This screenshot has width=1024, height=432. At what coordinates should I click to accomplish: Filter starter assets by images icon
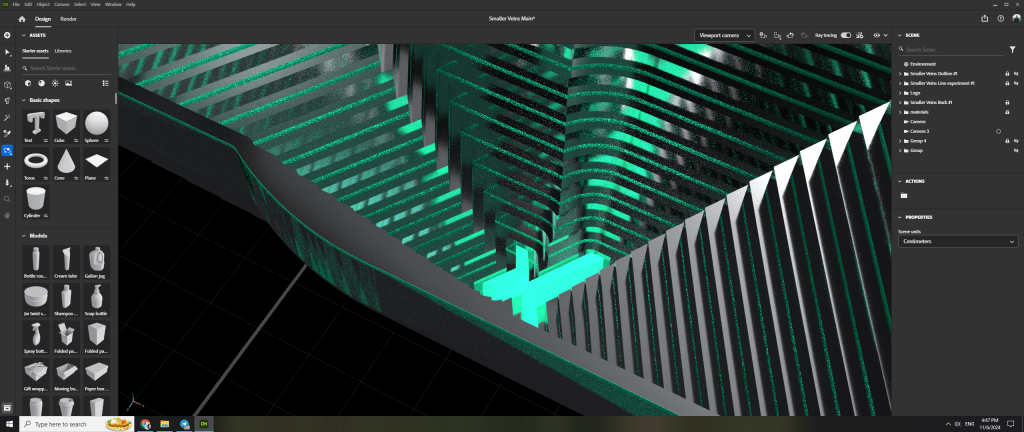pyautogui.click(x=68, y=83)
